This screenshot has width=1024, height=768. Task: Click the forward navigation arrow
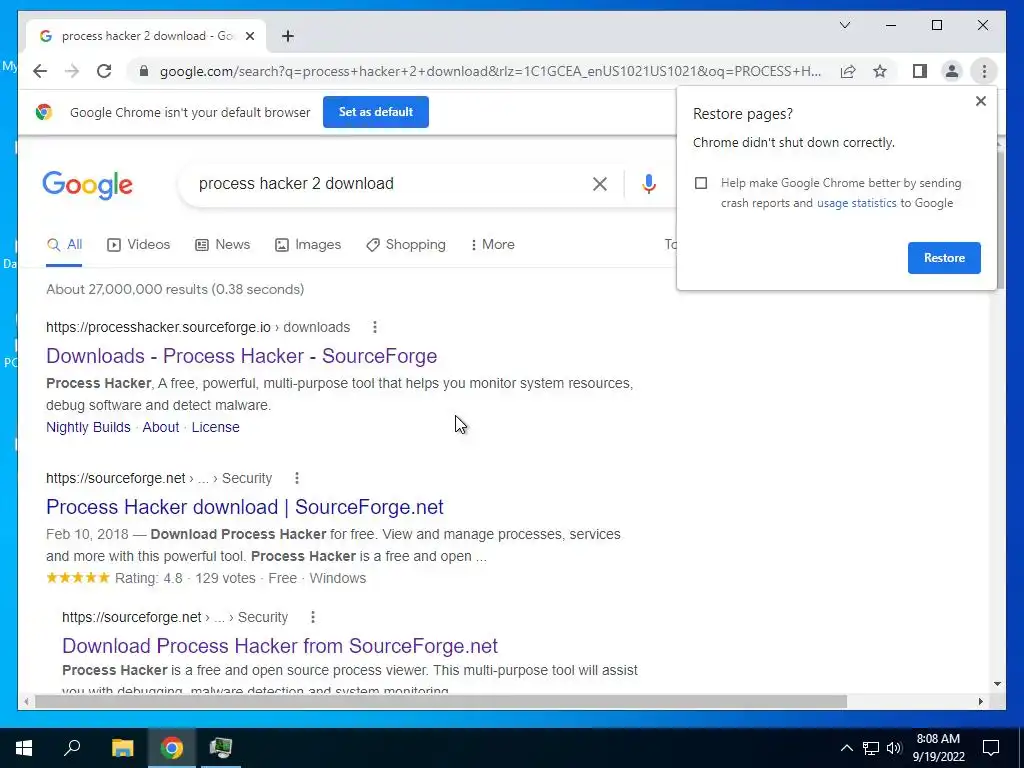pyautogui.click(x=72, y=71)
